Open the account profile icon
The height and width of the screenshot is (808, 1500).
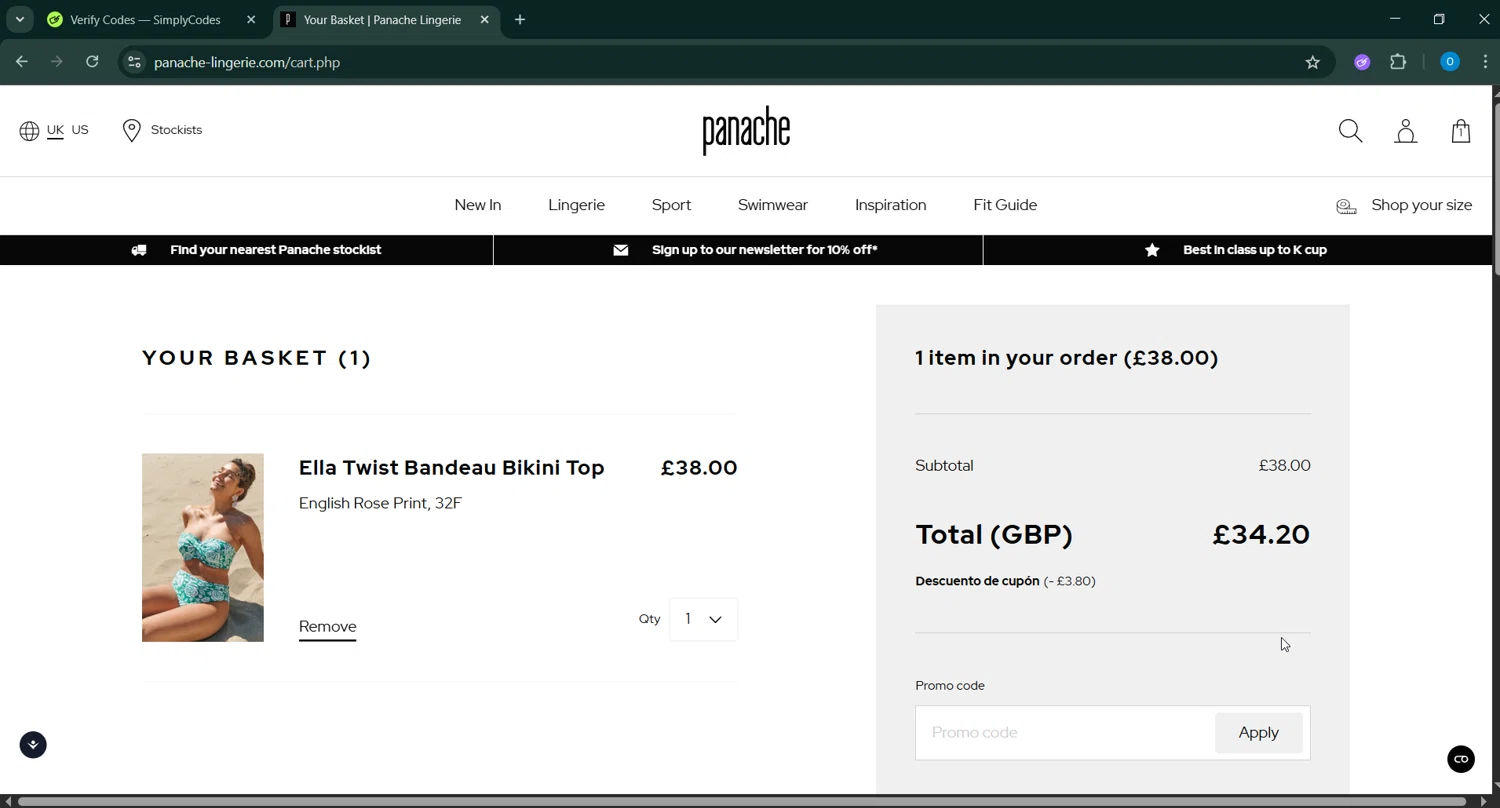[x=1406, y=131]
